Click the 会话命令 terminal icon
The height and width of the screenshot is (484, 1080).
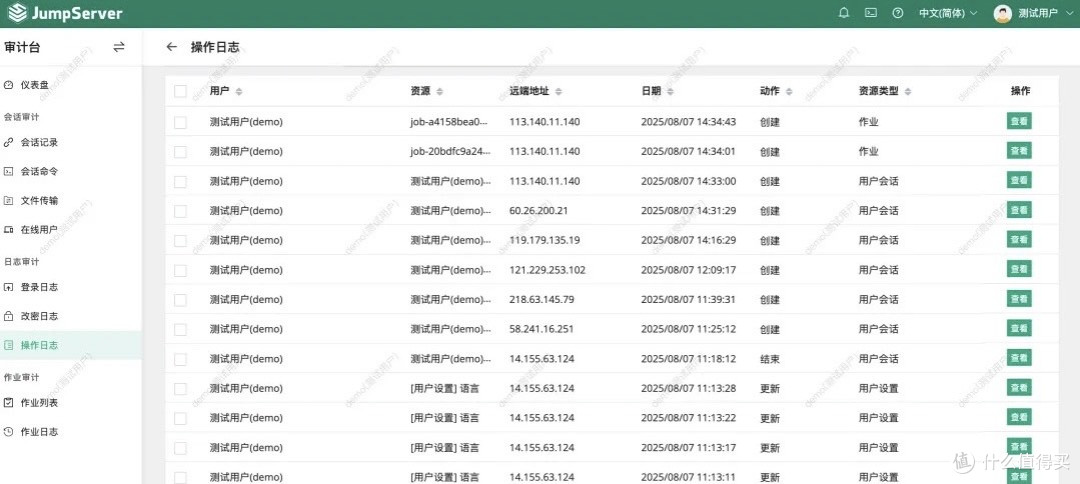coord(8,171)
